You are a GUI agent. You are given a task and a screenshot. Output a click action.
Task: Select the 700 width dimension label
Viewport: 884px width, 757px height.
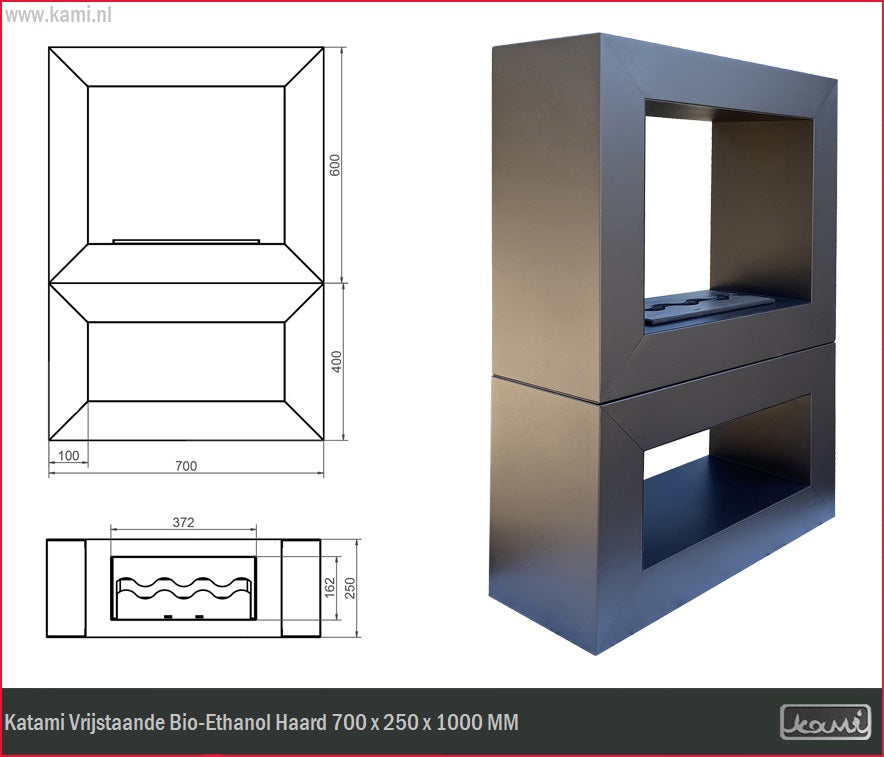[186, 465]
